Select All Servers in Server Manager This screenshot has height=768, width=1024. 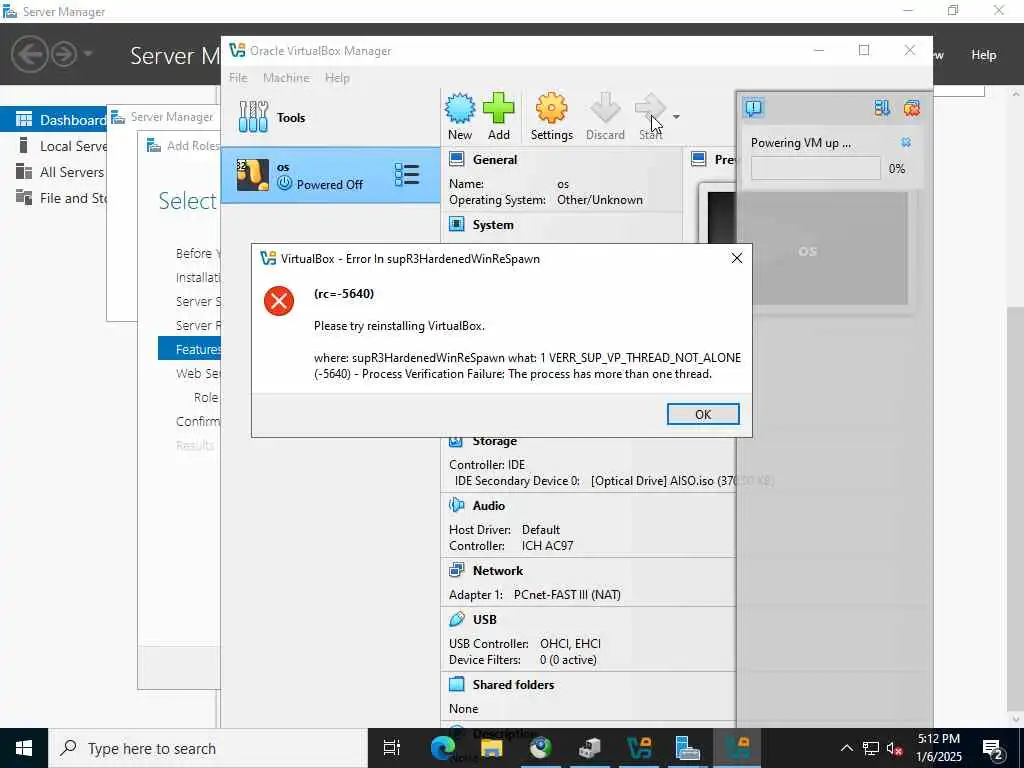(x=61, y=172)
